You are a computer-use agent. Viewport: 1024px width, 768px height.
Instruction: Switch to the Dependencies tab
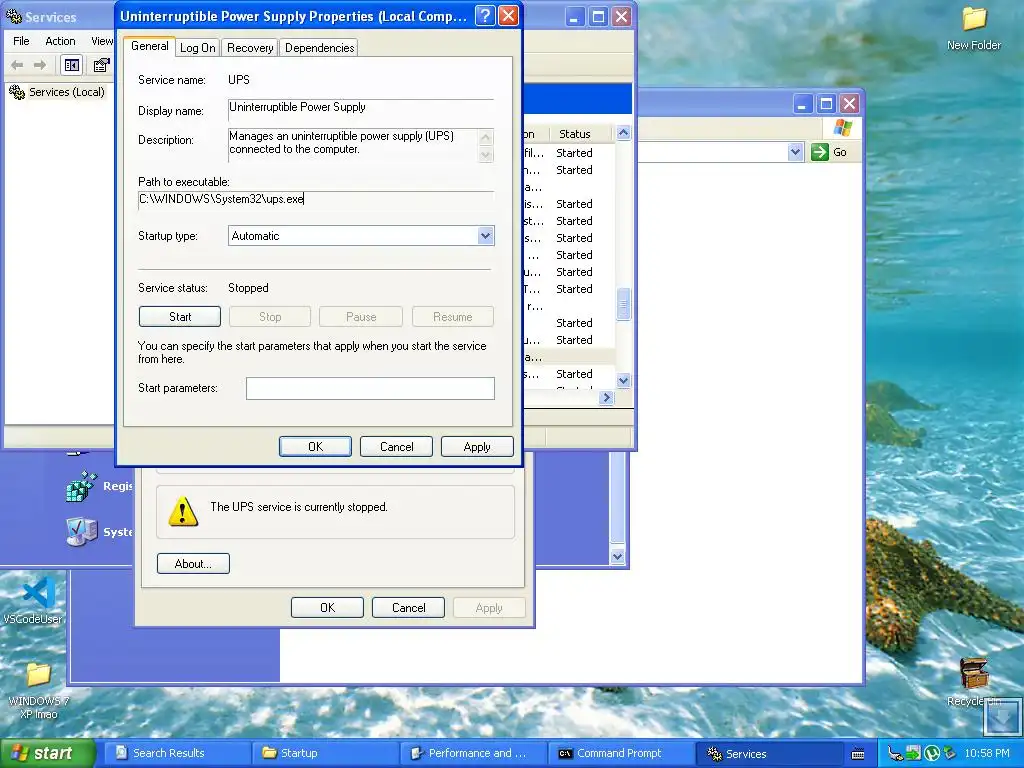[319, 48]
